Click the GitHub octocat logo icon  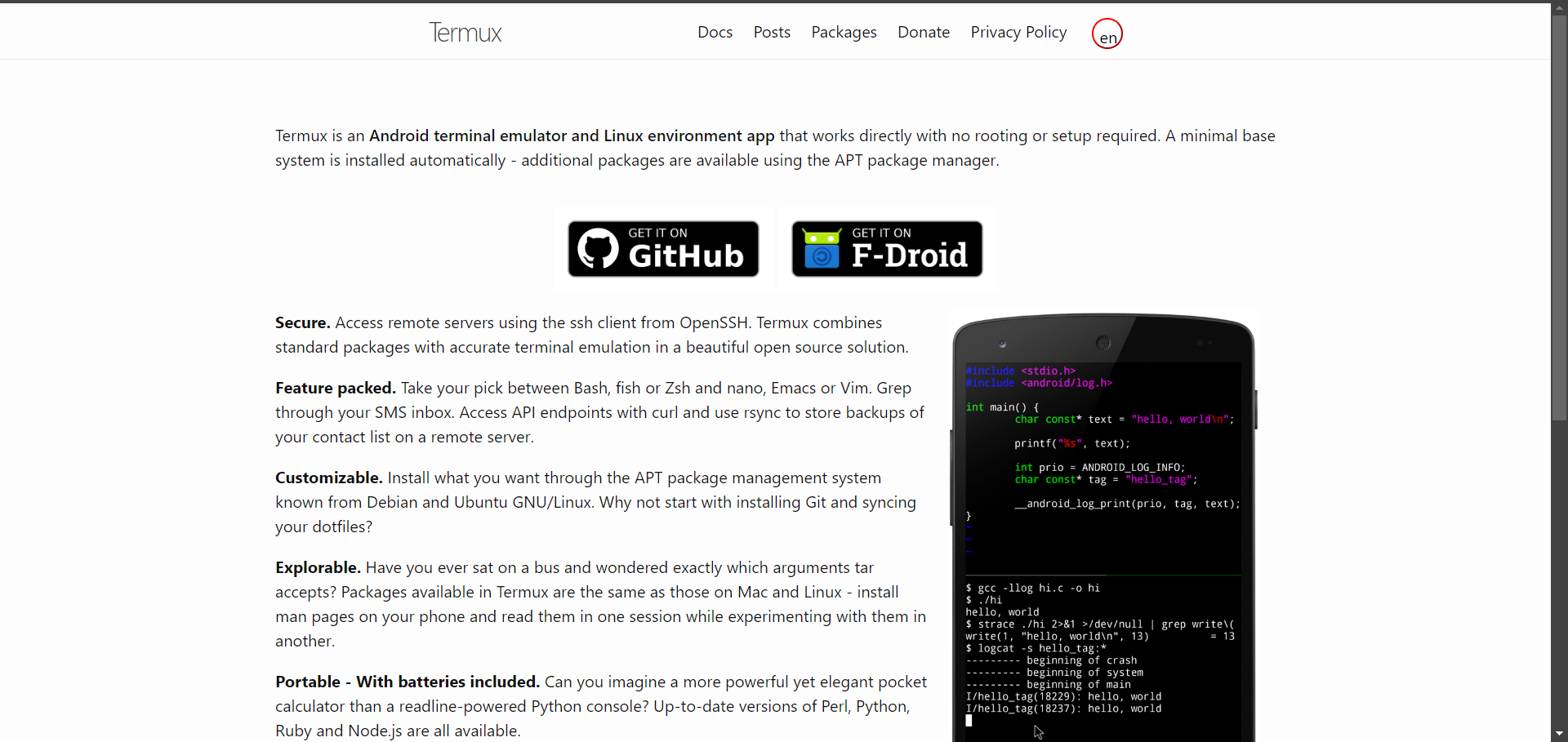tap(599, 248)
